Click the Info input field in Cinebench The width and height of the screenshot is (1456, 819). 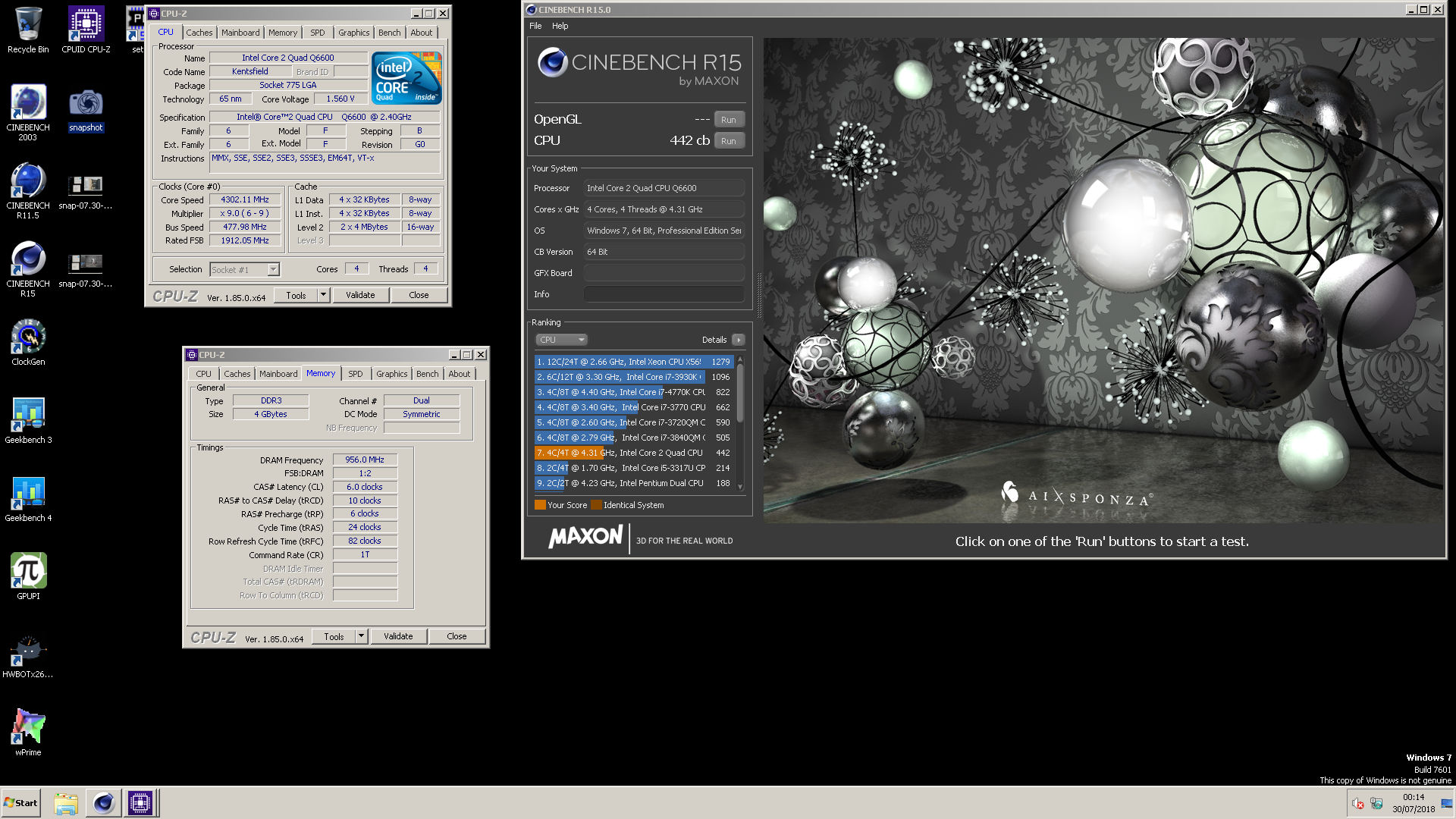tap(664, 294)
